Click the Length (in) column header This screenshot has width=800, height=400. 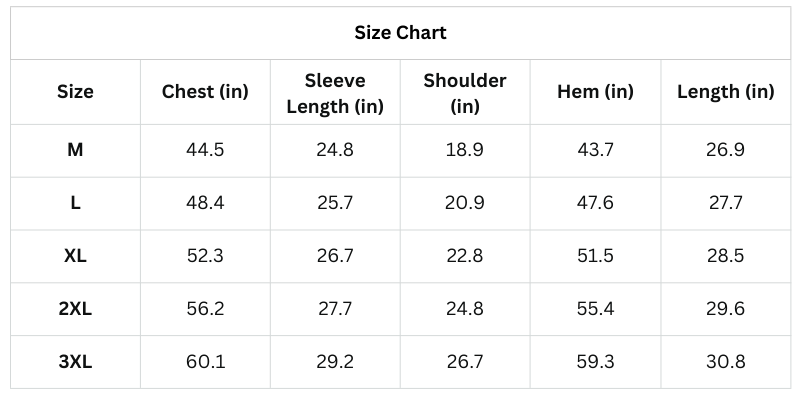[725, 92]
